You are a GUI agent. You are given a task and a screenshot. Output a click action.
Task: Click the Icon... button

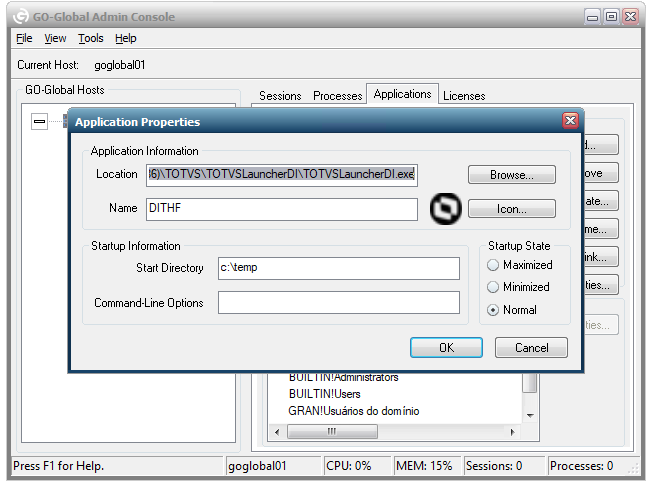coord(512,209)
